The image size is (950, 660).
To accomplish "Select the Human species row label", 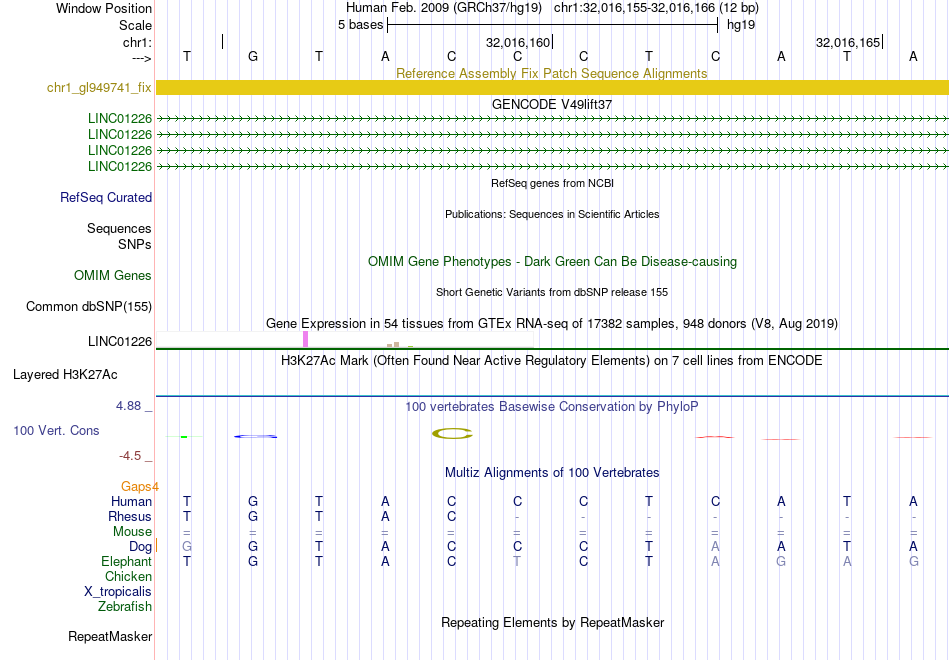I will coord(131,501).
